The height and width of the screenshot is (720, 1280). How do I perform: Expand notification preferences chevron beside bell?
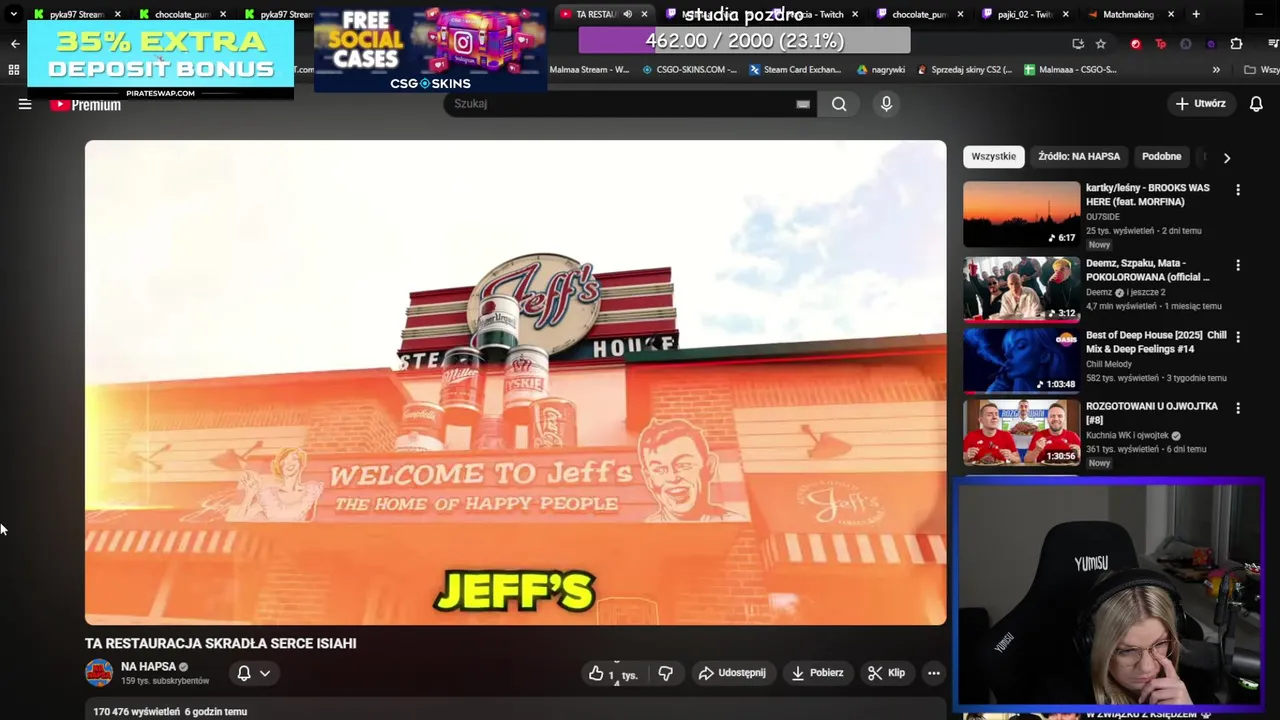pyautogui.click(x=265, y=673)
